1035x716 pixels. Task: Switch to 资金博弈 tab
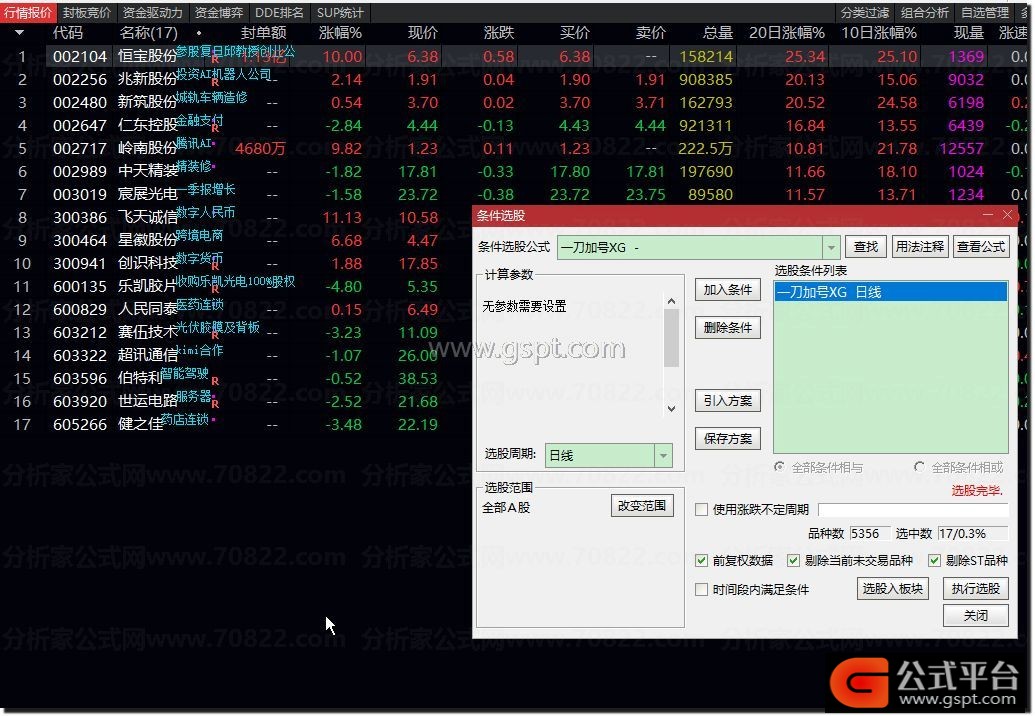(219, 13)
